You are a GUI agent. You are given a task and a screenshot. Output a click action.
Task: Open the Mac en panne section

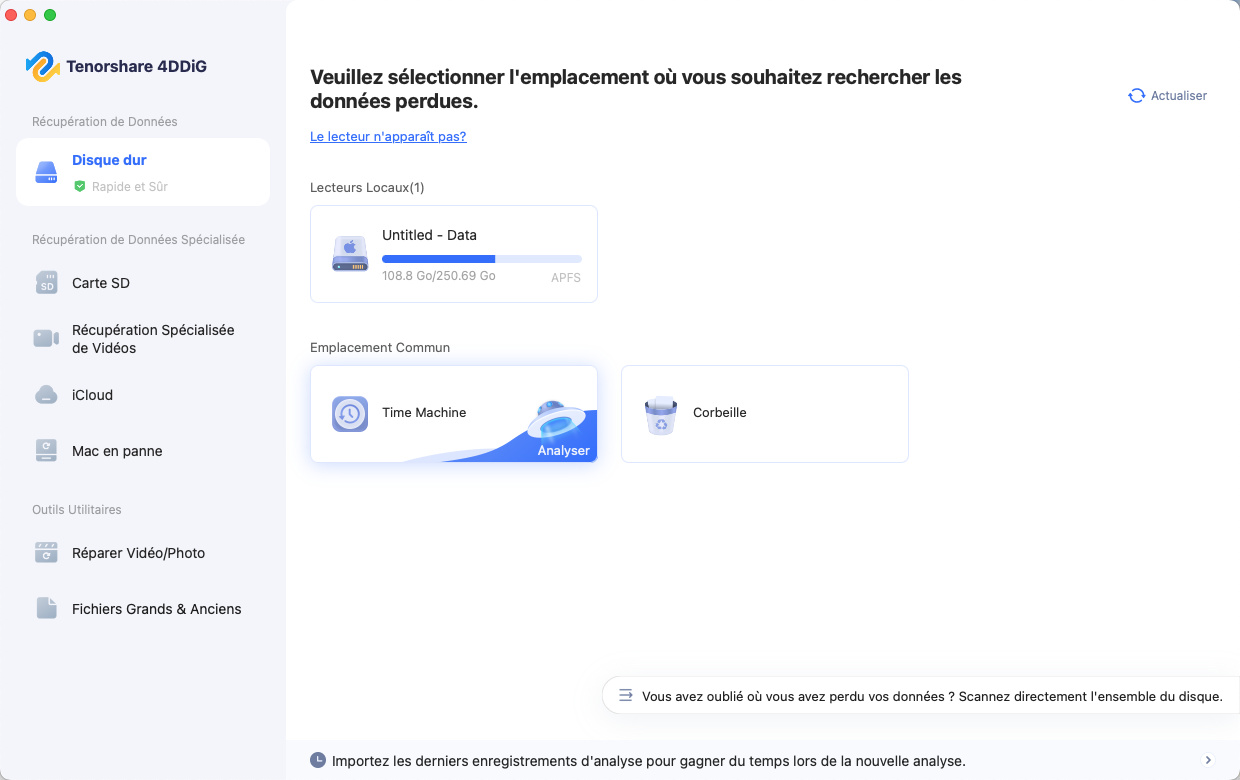(x=117, y=451)
